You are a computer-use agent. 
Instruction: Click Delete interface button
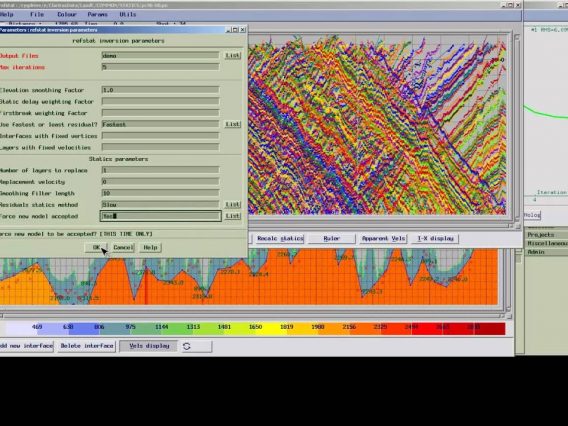(x=87, y=346)
